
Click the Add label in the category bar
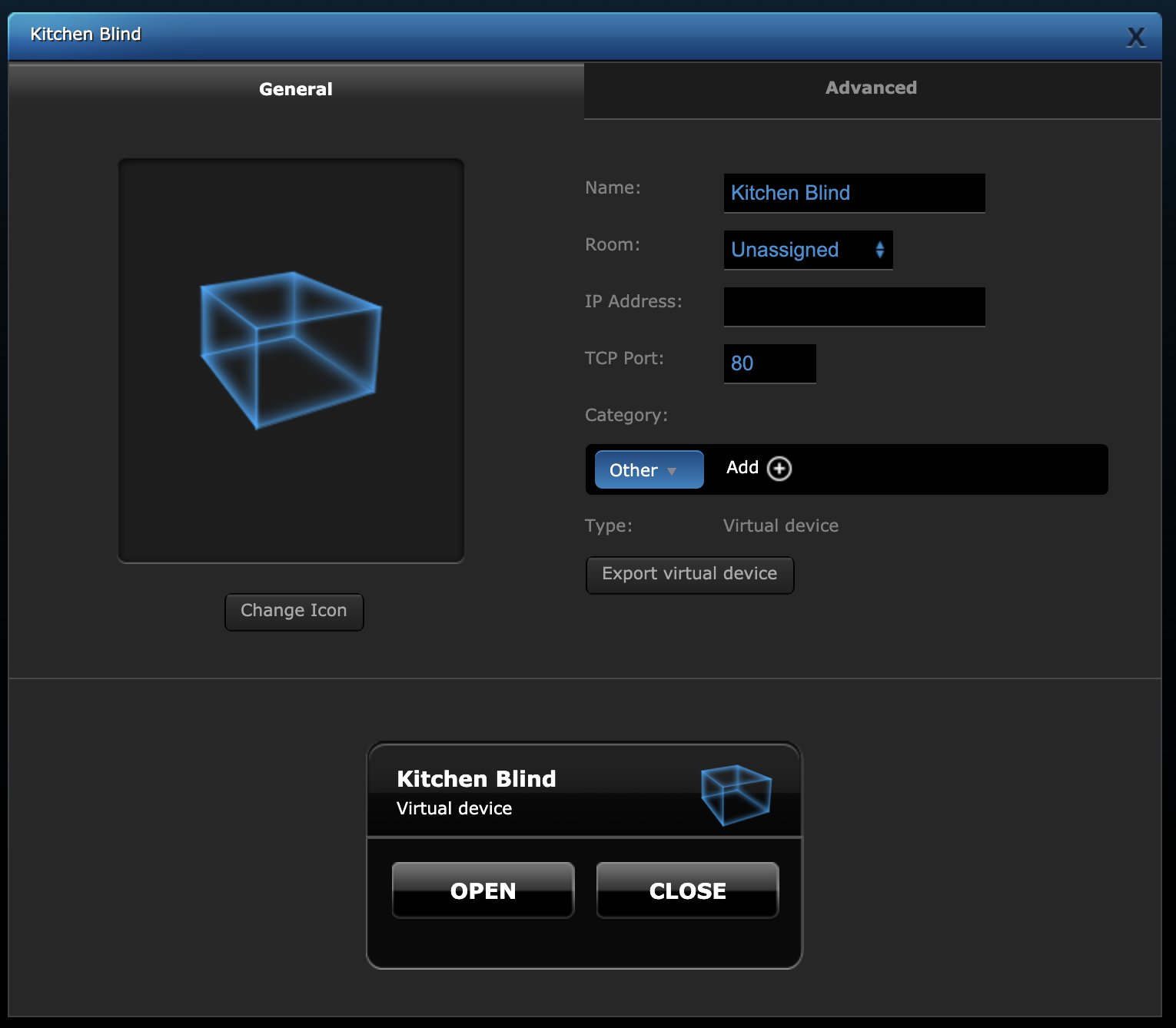point(742,468)
